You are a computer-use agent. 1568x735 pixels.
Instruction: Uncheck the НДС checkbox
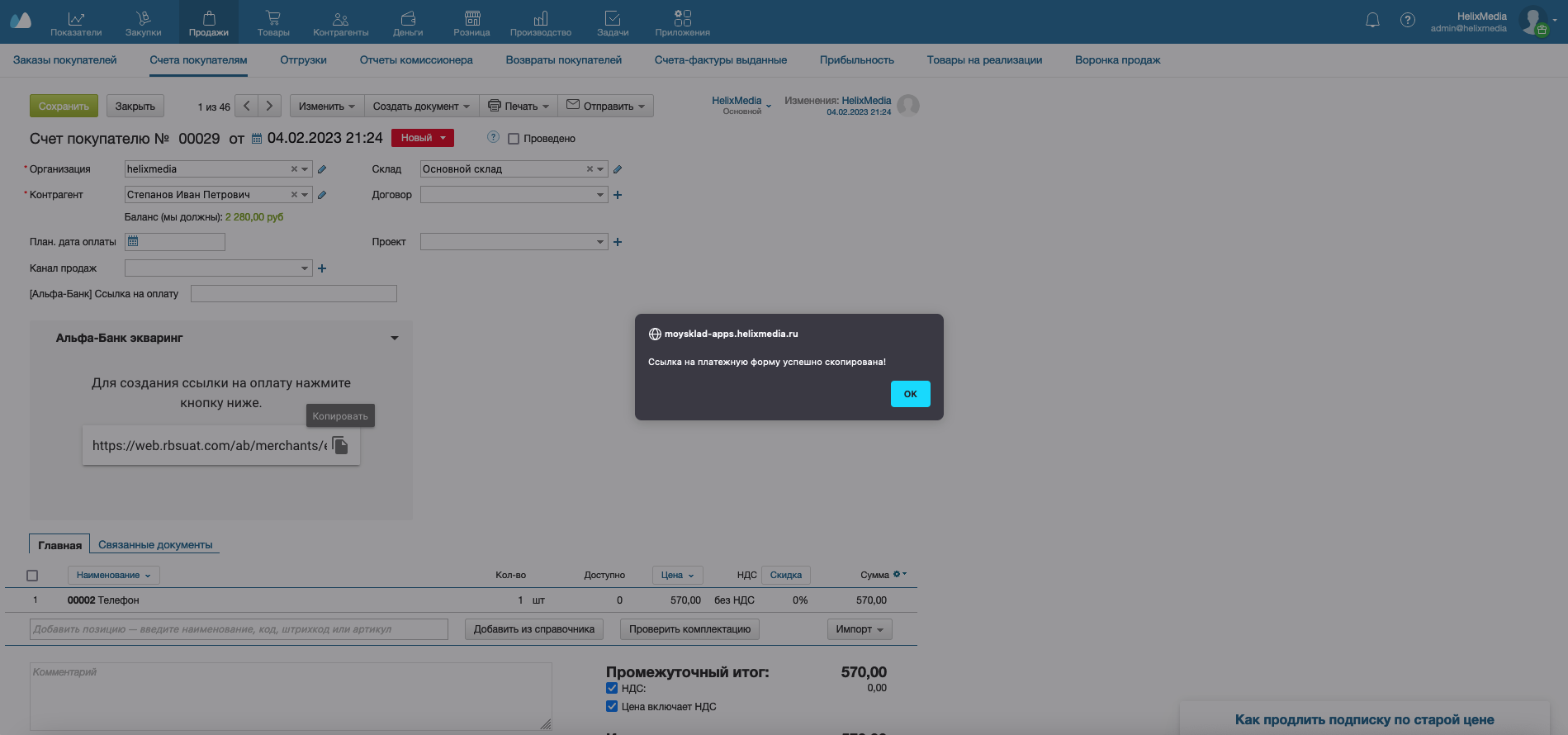[x=612, y=688]
